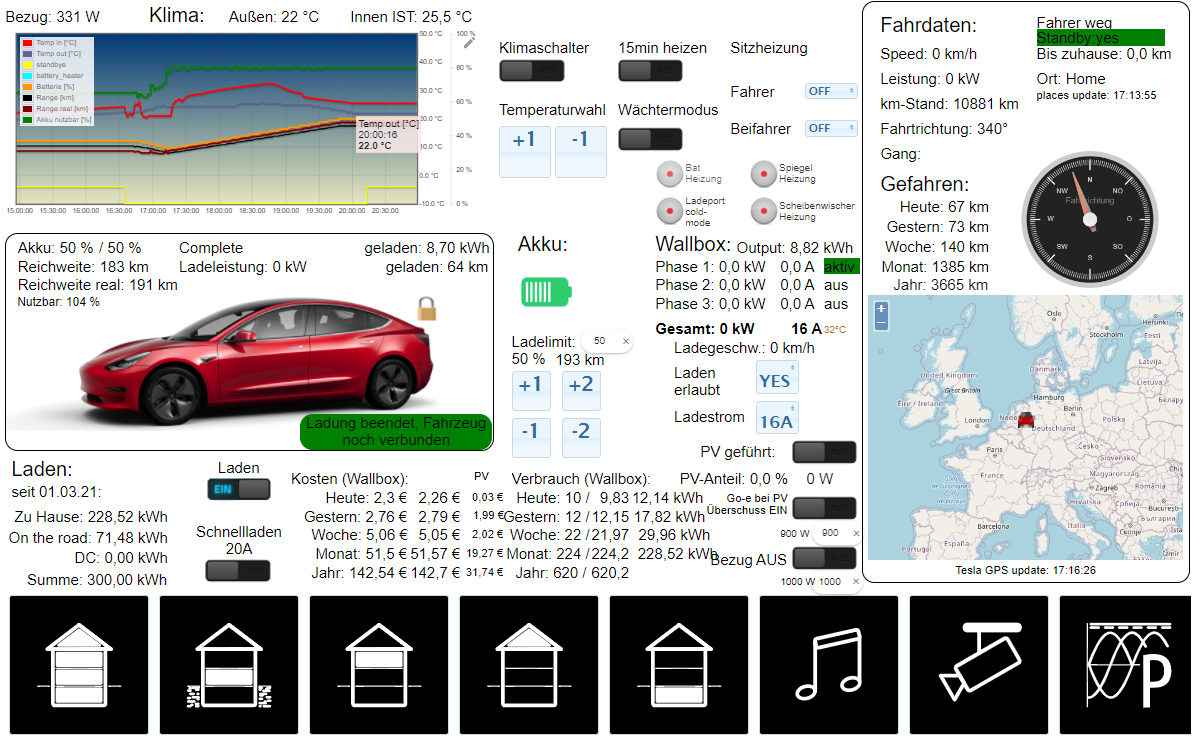Click the padlock icon above the car

[x=426, y=309]
